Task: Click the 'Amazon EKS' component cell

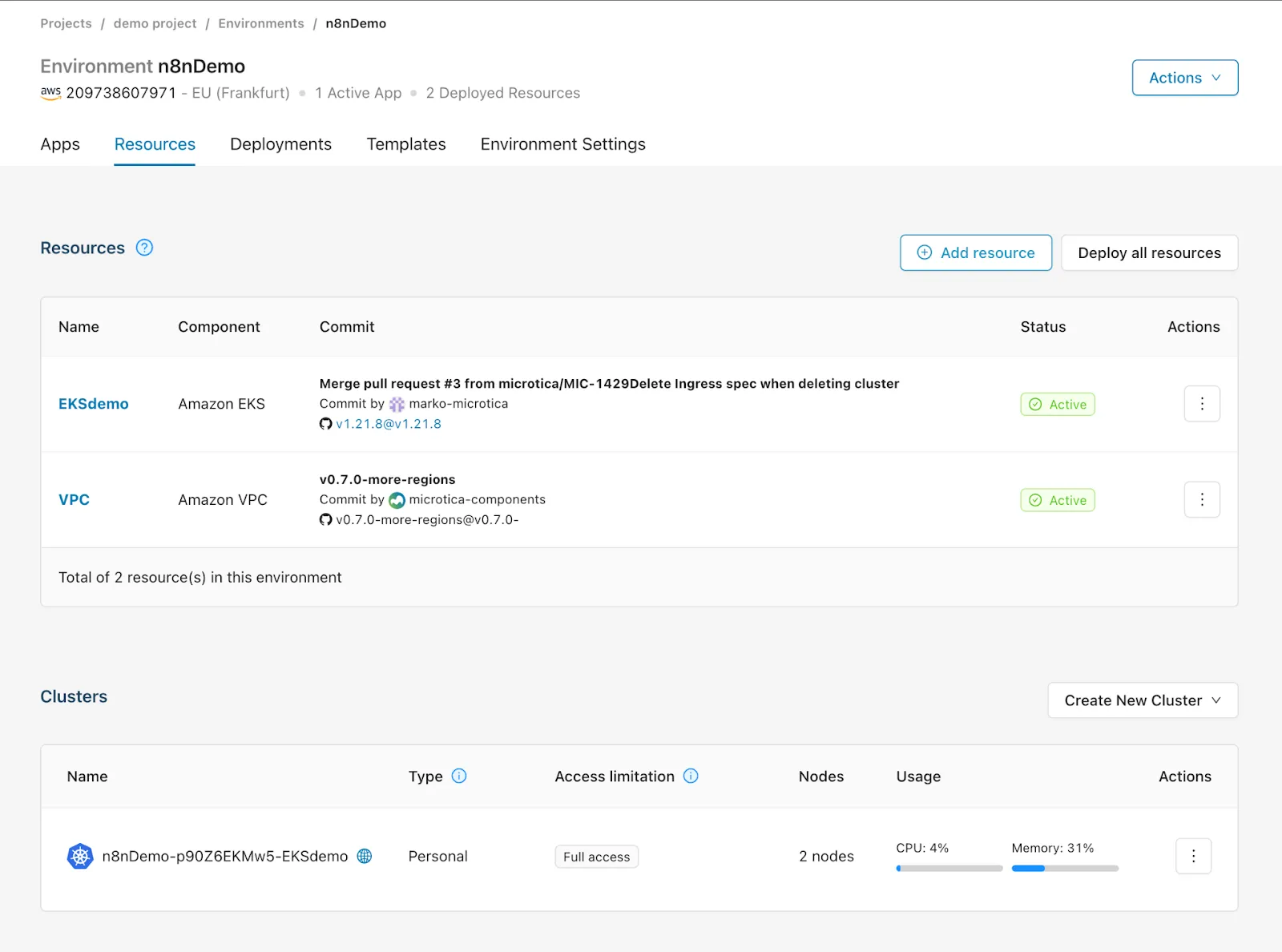Action: [221, 404]
